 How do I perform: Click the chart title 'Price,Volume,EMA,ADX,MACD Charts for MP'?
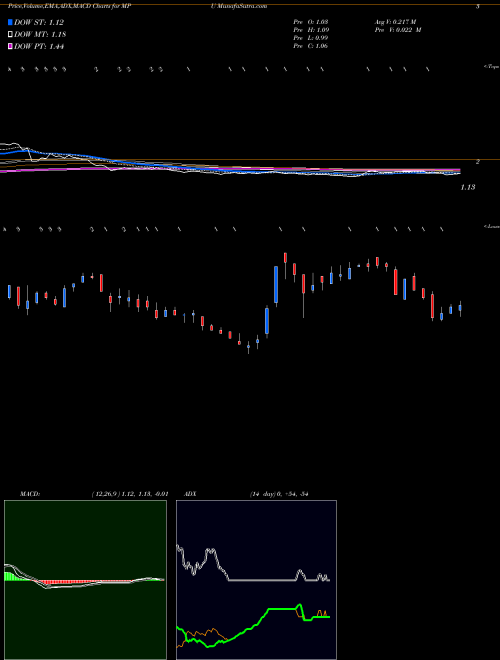click(70, 6)
